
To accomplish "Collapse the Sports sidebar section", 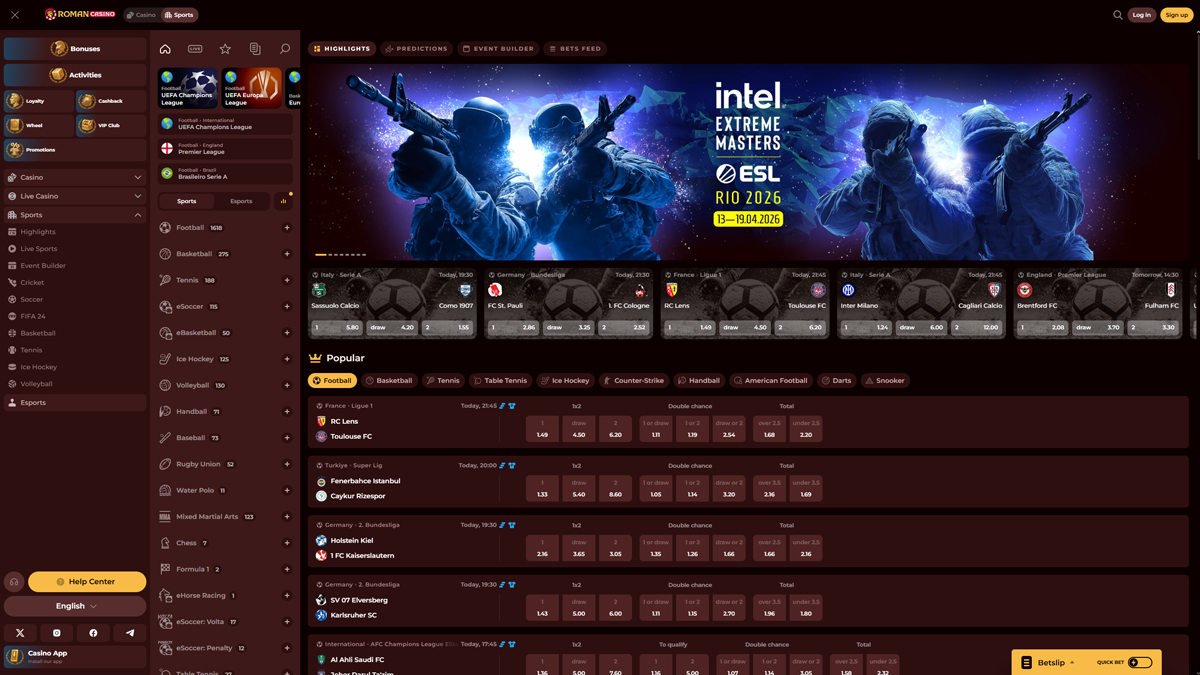I will [75, 215].
